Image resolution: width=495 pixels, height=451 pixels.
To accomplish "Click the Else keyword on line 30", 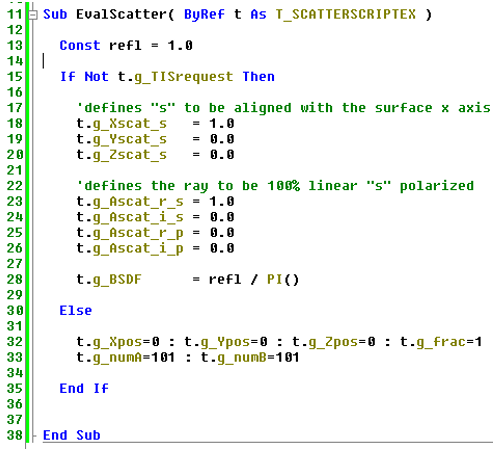I will (76, 311).
